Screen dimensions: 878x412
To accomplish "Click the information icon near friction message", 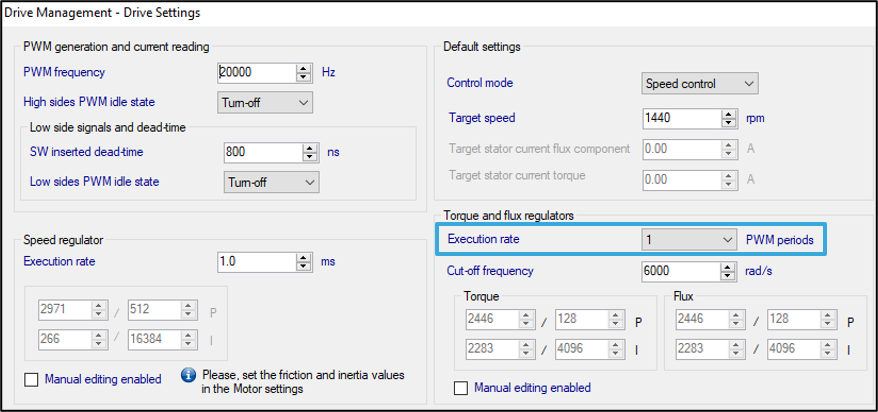I will click(x=189, y=375).
